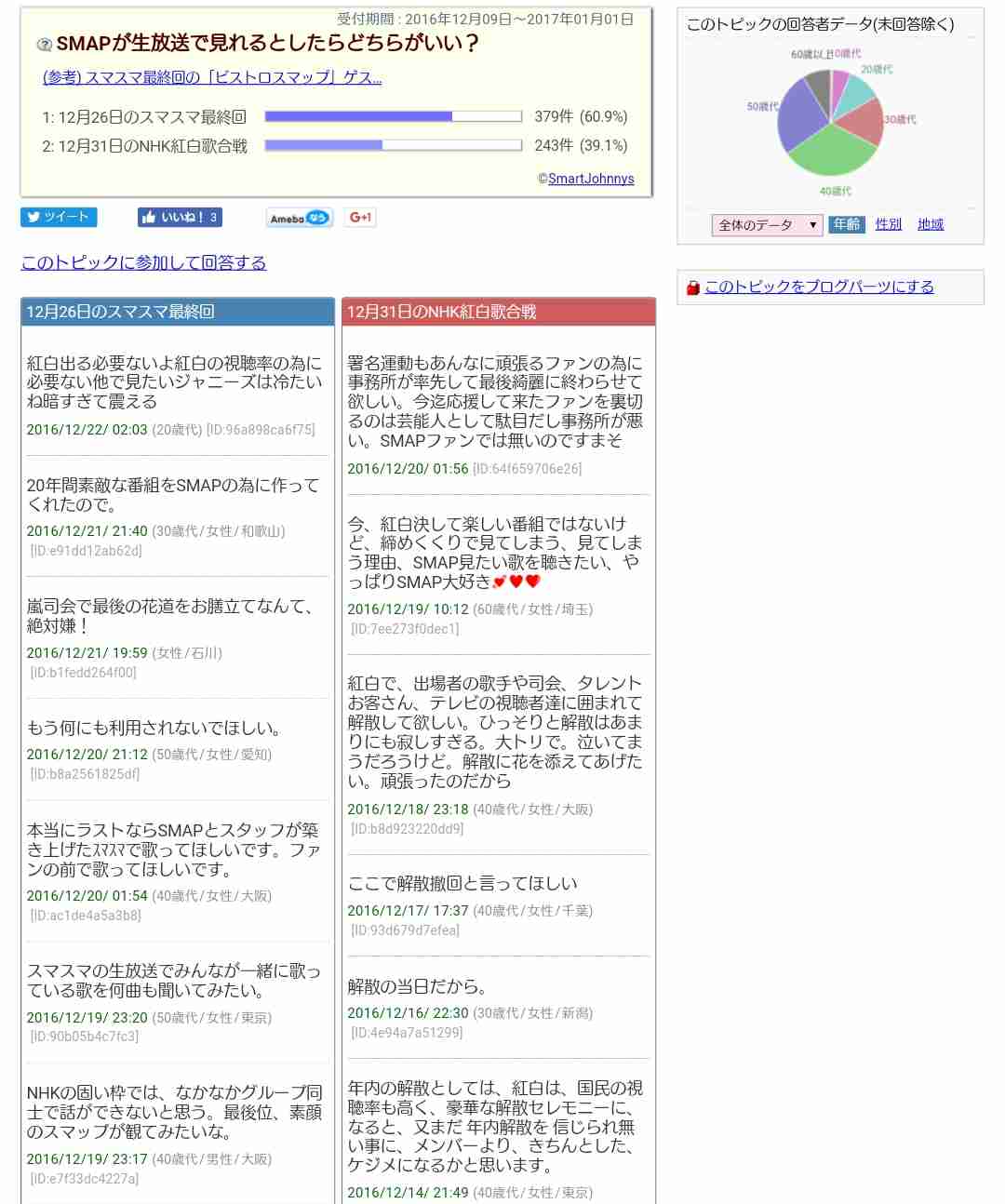Open the 全体のデータ dropdown
The height and width of the screenshot is (1204, 1005).
click(768, 225)
